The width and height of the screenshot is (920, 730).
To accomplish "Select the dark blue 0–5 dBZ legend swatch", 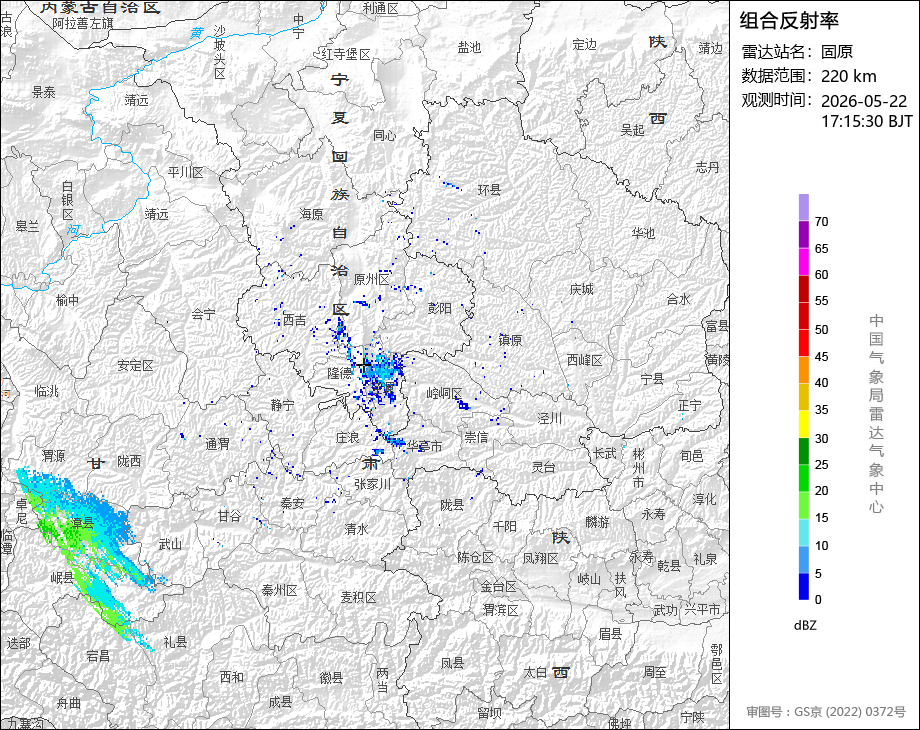I will click(x=803, y=586).
